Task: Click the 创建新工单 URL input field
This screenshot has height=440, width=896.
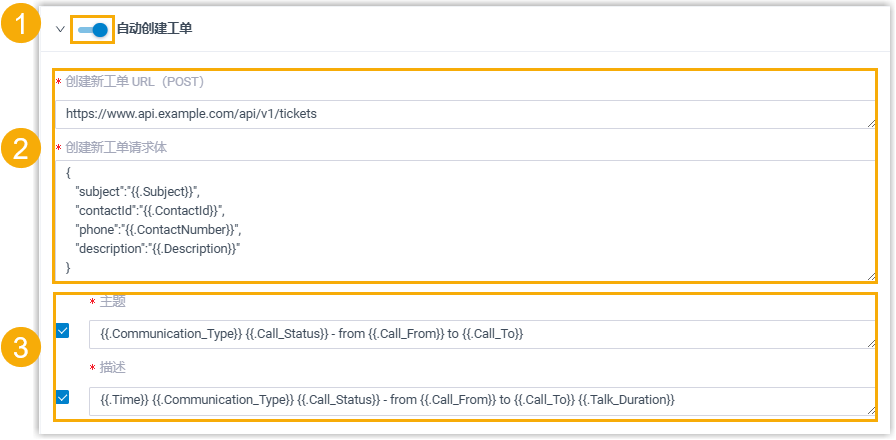Action: pyautogui.click(x=460, y=114)
